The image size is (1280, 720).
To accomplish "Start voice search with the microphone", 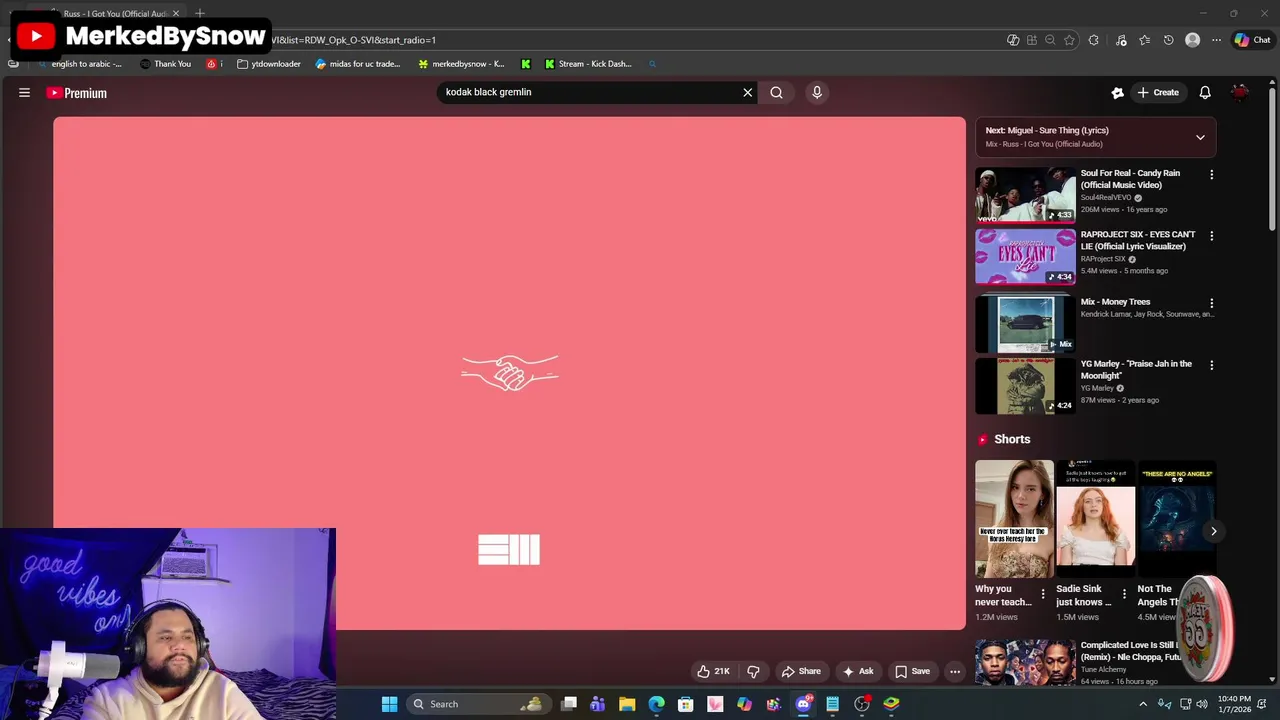I will (x=817, y=92).
